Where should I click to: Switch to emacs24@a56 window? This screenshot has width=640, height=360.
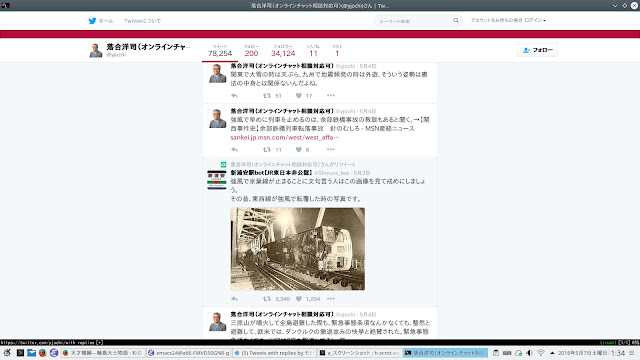[189, 353]
